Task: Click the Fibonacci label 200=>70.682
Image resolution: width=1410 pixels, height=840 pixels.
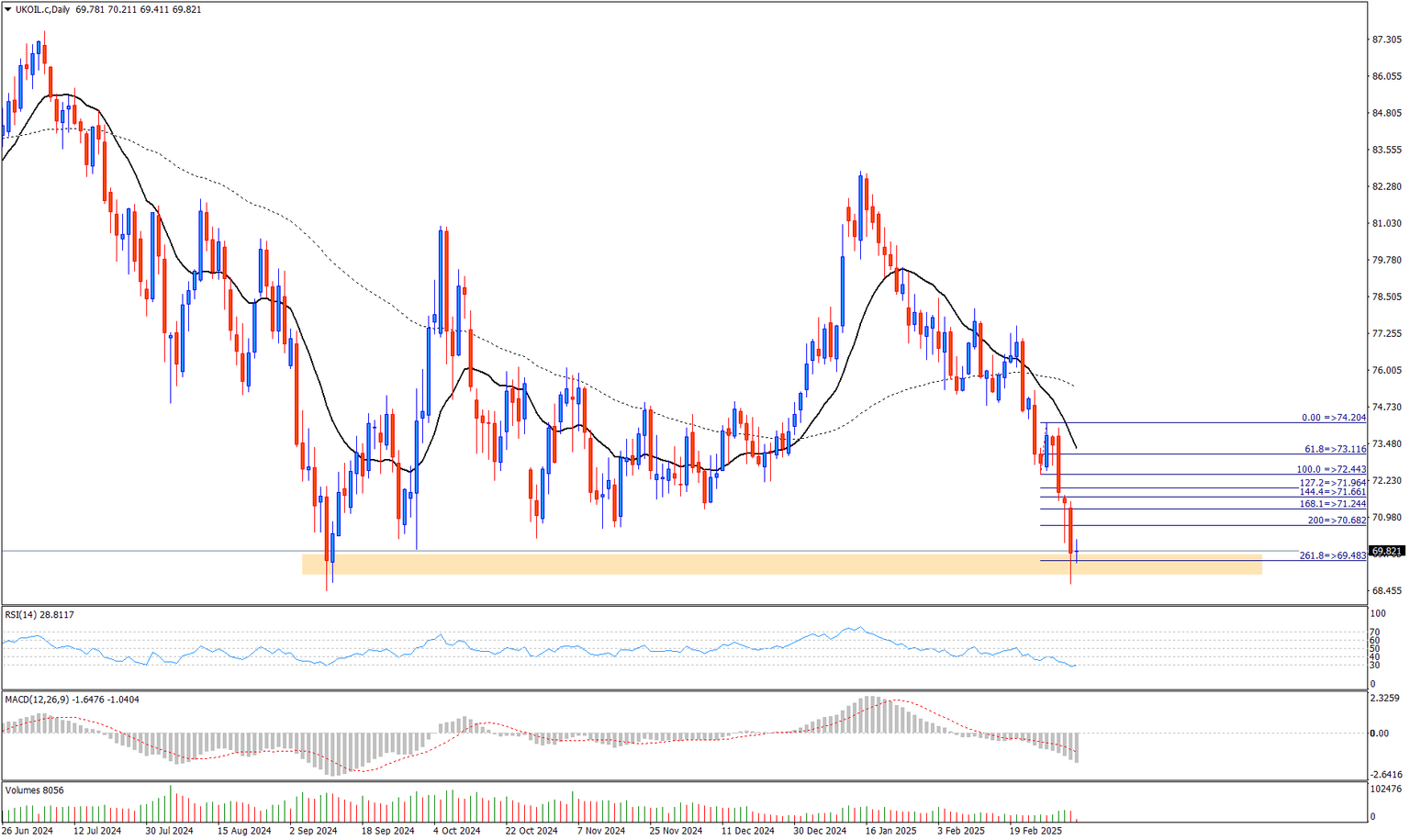Action: click(1337, 521)
